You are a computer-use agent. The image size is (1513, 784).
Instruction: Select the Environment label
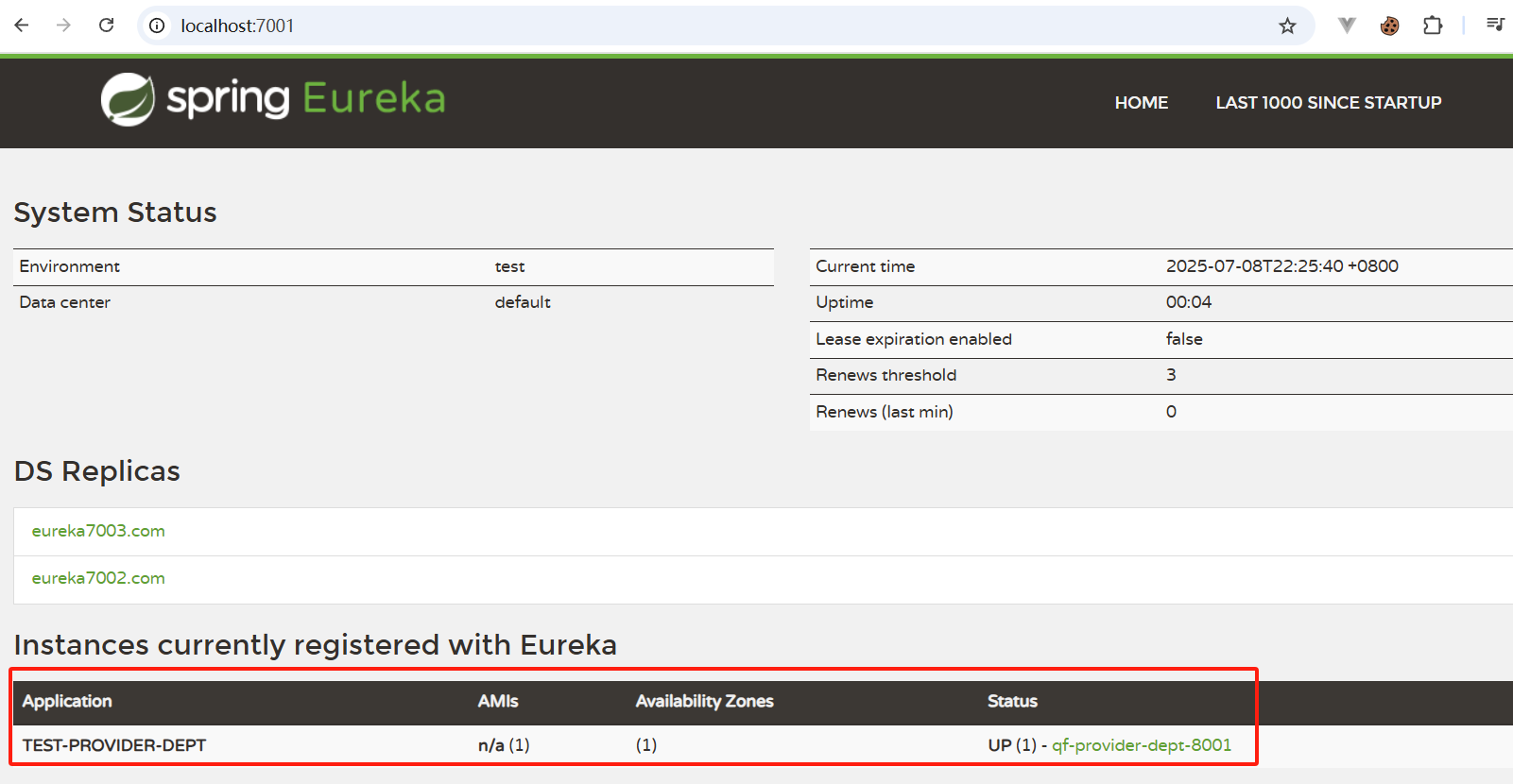click(70, 266)
